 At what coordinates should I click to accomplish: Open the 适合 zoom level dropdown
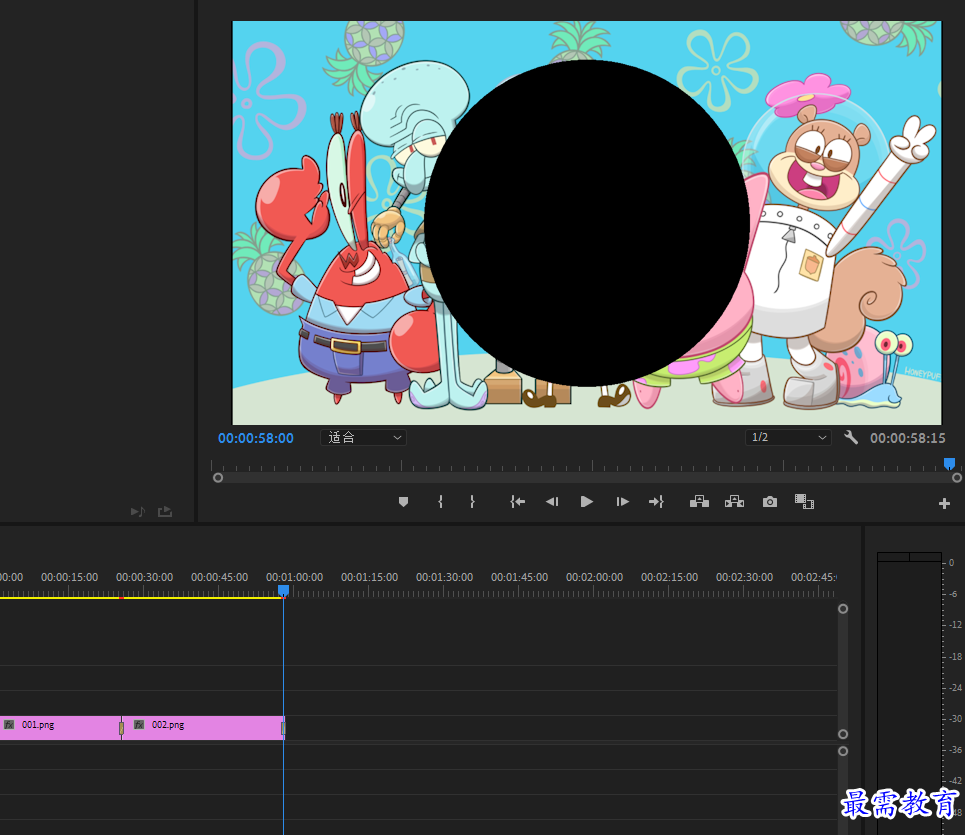pyautogui.click(x=363, y=437)
